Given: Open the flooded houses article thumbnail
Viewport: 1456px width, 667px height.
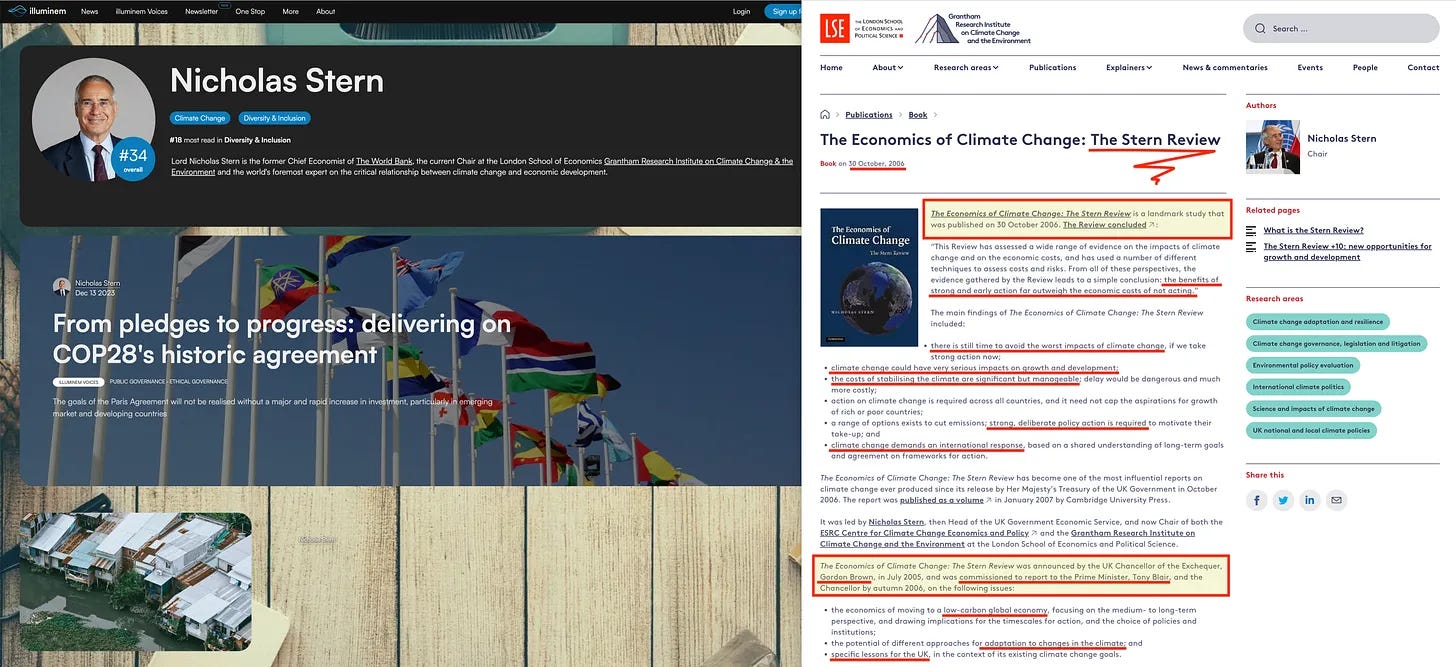Looking at the screenshot, I should coord(135,581).
